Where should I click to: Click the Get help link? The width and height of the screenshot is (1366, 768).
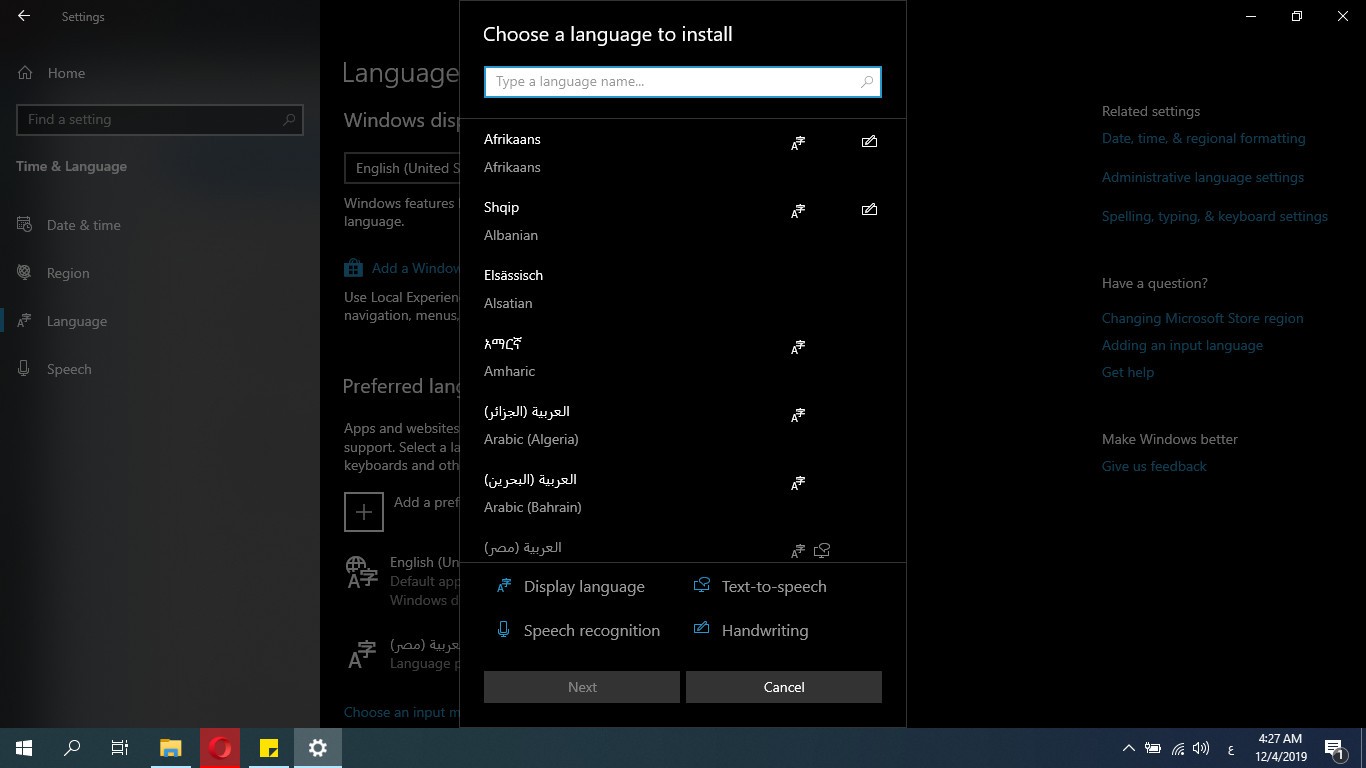point(1128,372)
